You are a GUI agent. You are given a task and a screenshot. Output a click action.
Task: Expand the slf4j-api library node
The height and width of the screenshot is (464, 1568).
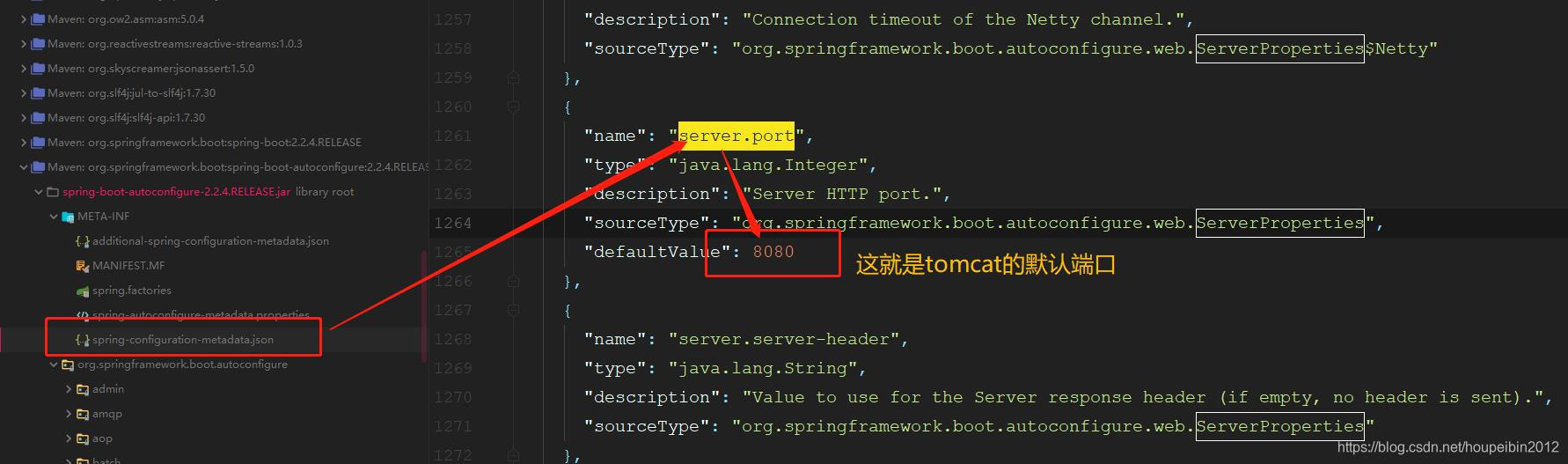pos(24,117)
